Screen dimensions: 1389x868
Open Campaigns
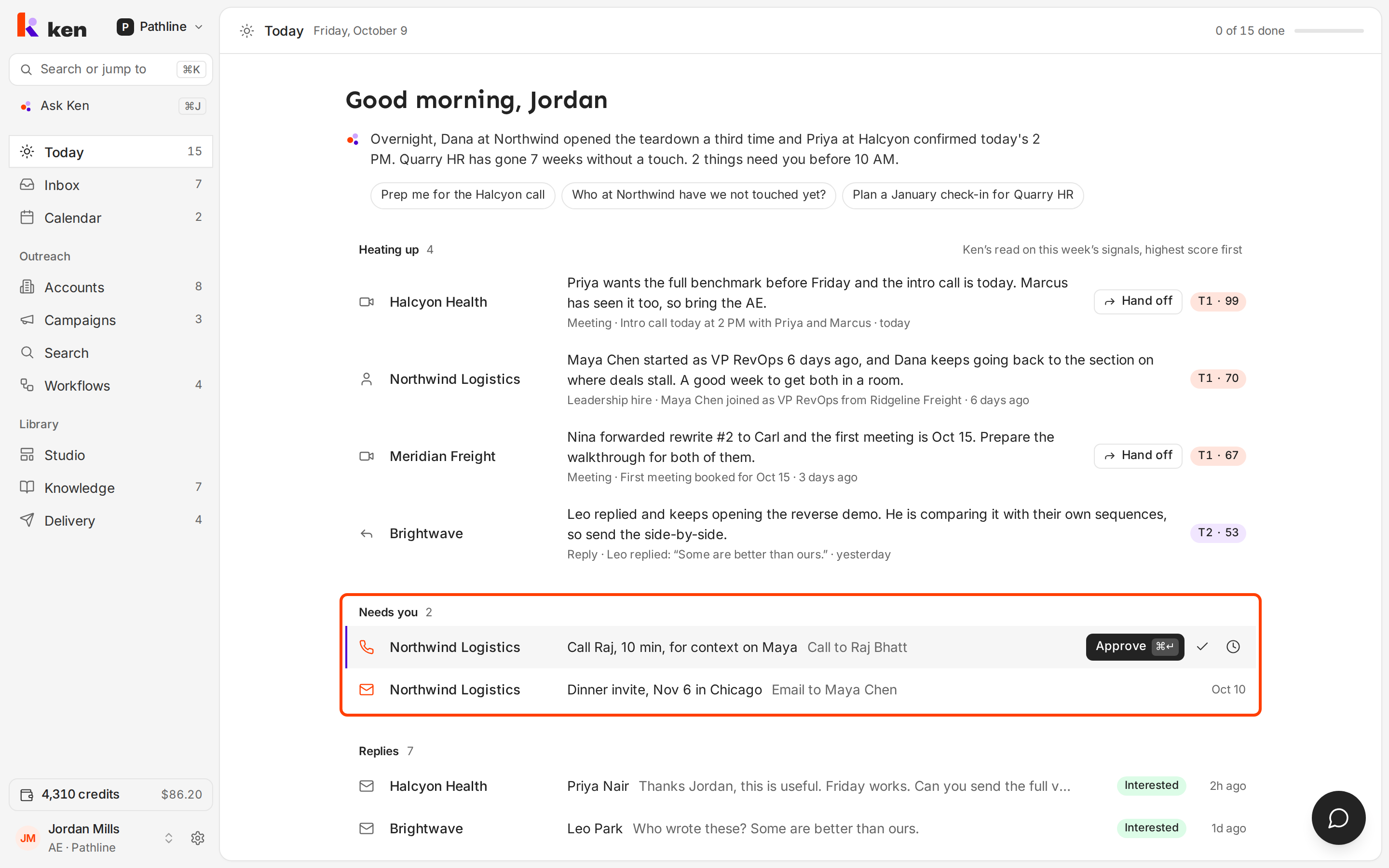(111, 320)
